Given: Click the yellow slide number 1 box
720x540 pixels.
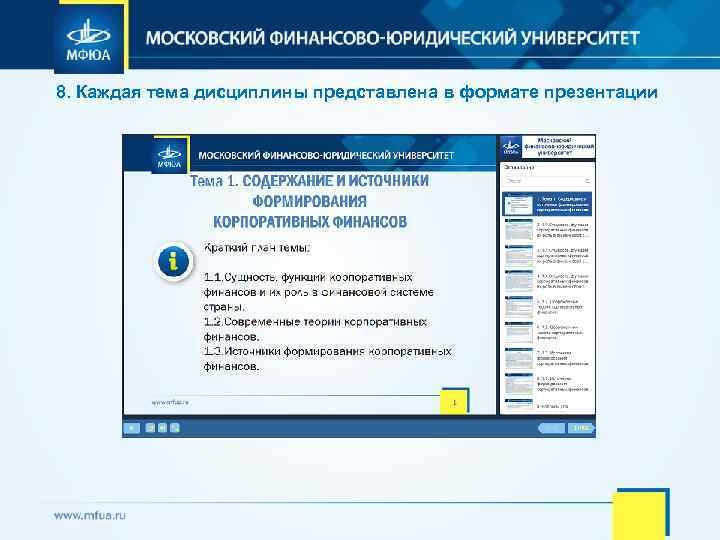Looking at the screenshot, I should [454, 402].
